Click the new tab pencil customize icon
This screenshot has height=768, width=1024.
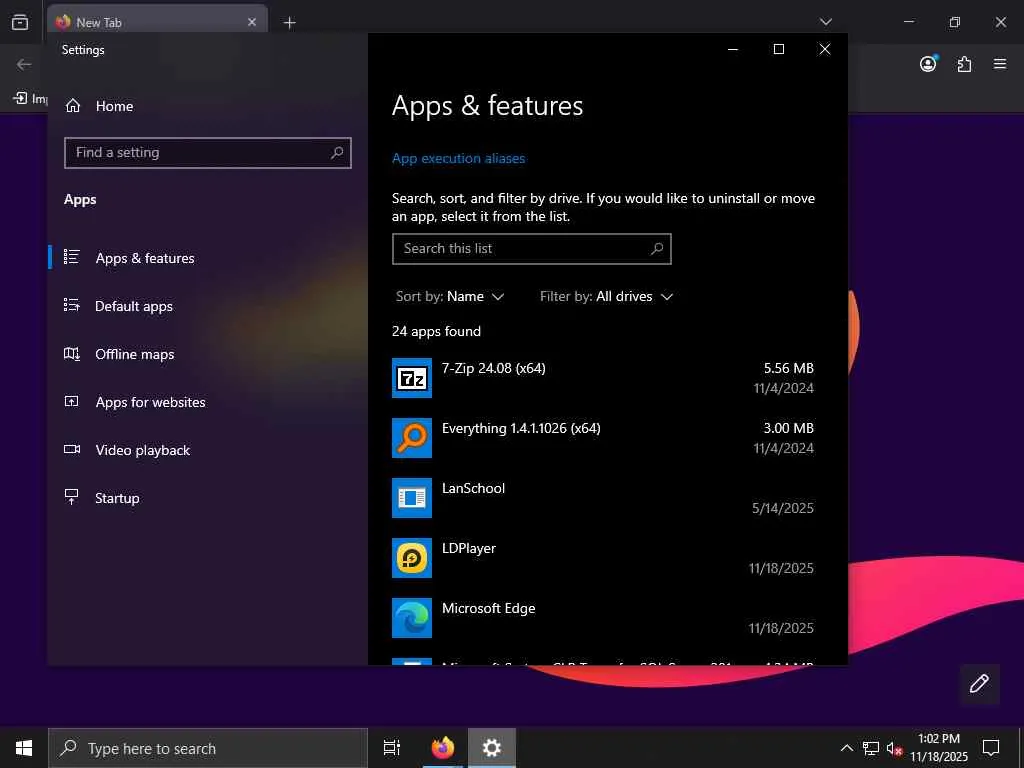(979, 683)
